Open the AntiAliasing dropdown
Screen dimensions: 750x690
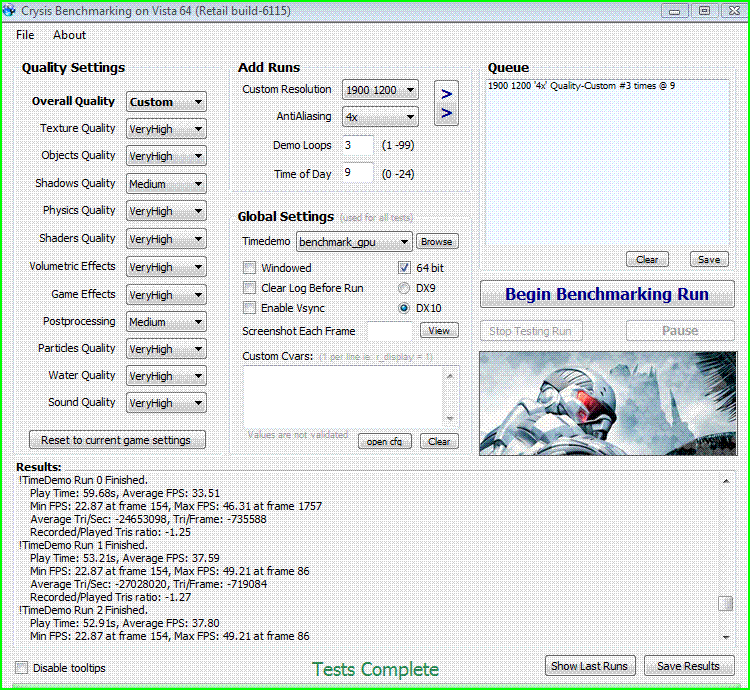click(380, 117)
